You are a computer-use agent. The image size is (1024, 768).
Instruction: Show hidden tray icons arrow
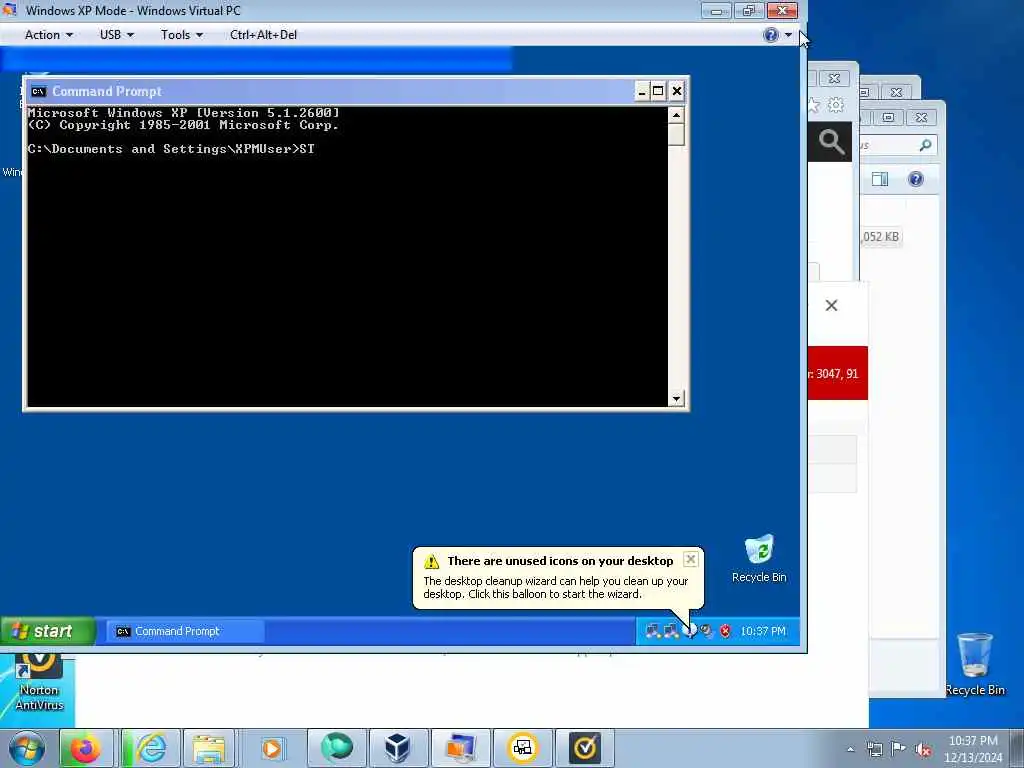pos(850,750)
